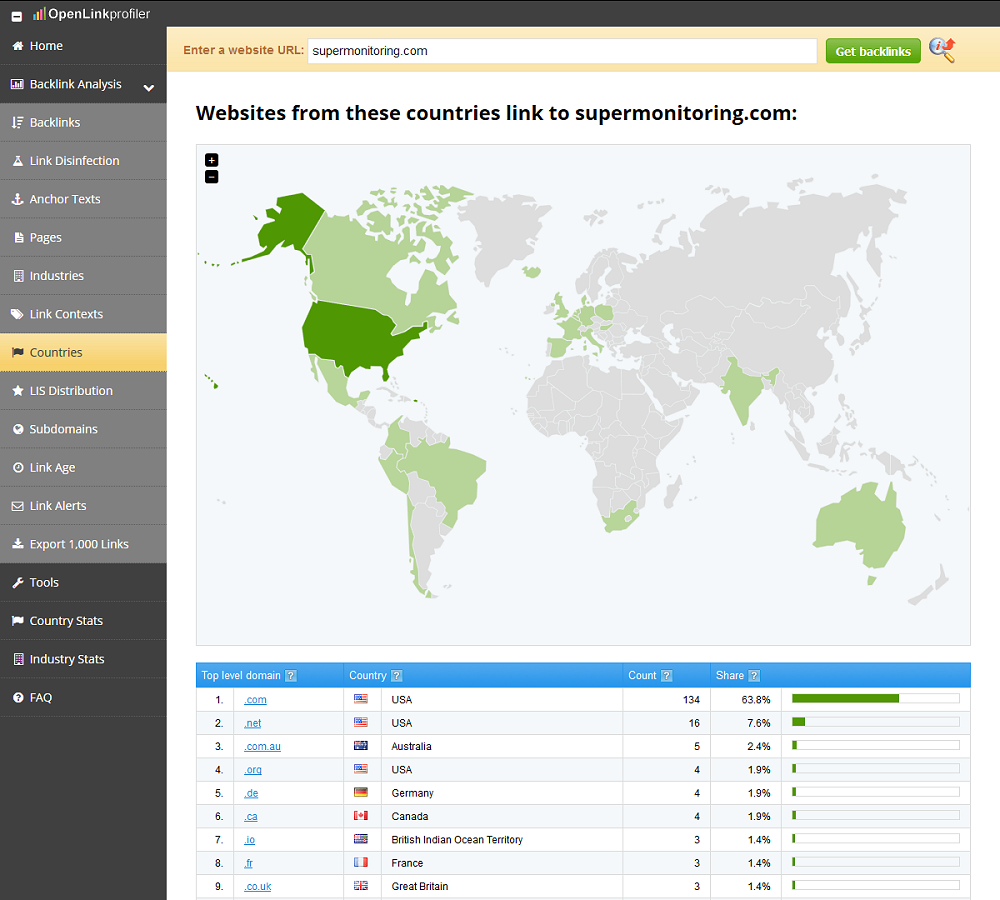
Task: Click the Home house icon
Action: tap(18, 46)
